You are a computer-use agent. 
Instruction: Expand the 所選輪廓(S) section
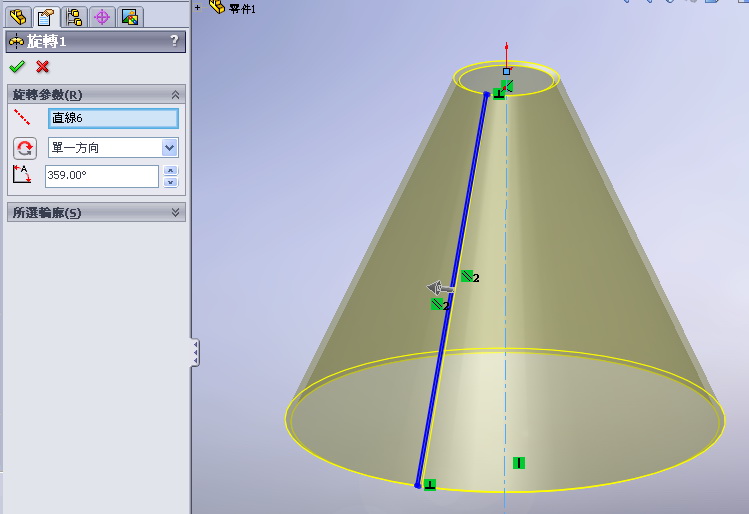[175, 212]
